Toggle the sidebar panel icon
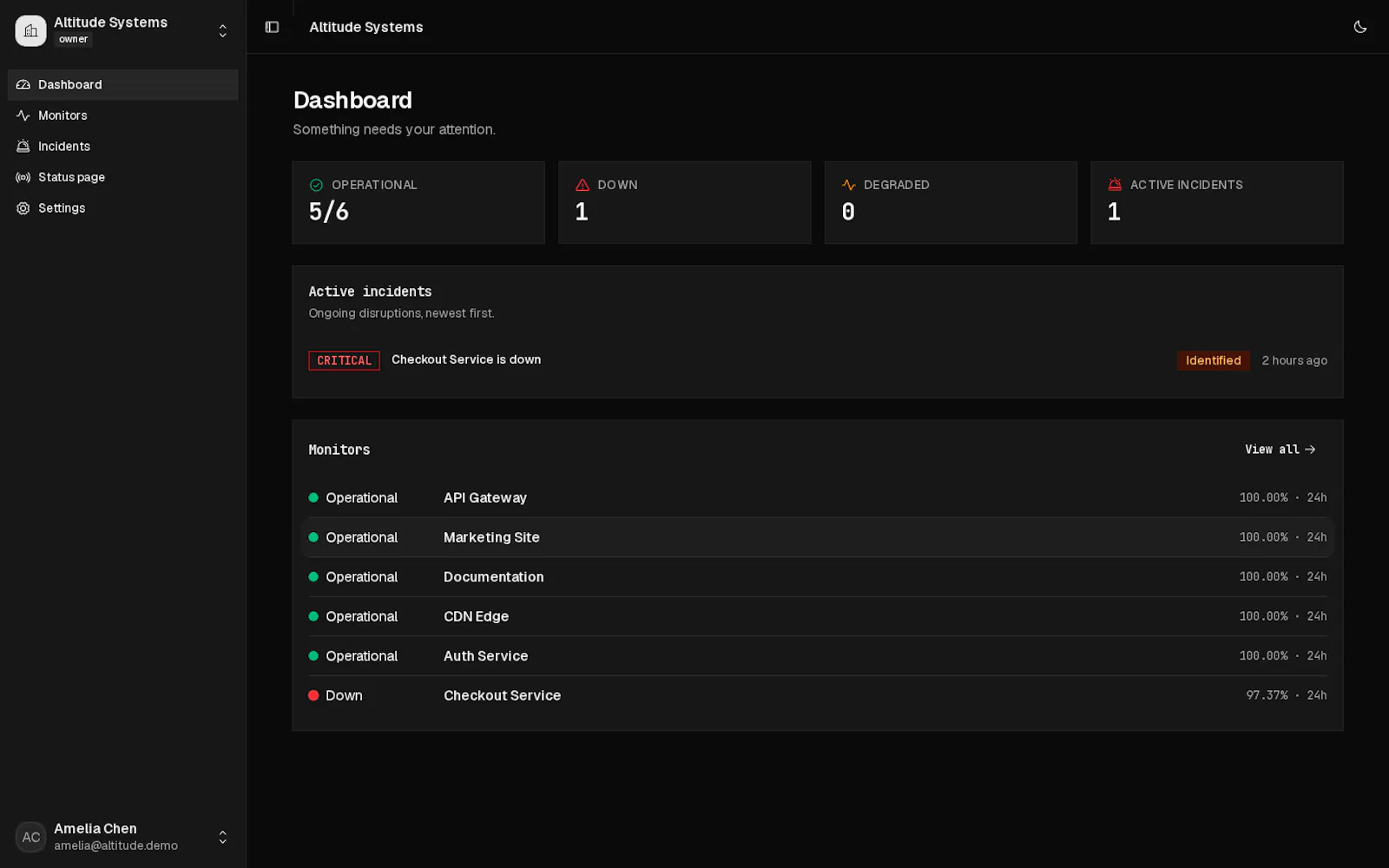Image resolution: width=1389 pixels, height=868 pixels. click(x=272, y=27)
